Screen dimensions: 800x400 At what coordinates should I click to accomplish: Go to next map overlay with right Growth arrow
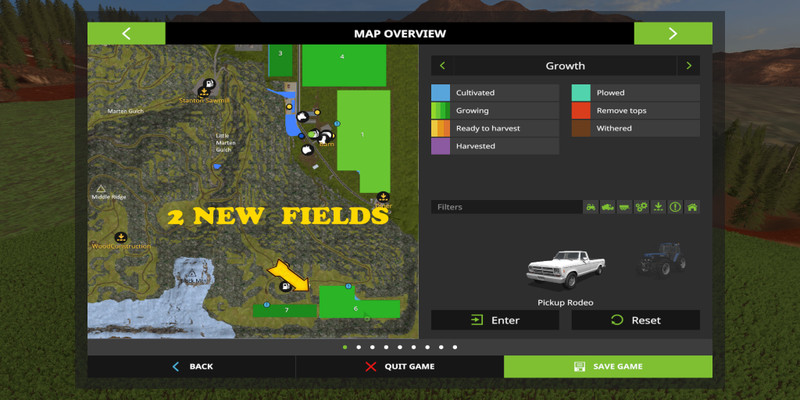[687, 66]
